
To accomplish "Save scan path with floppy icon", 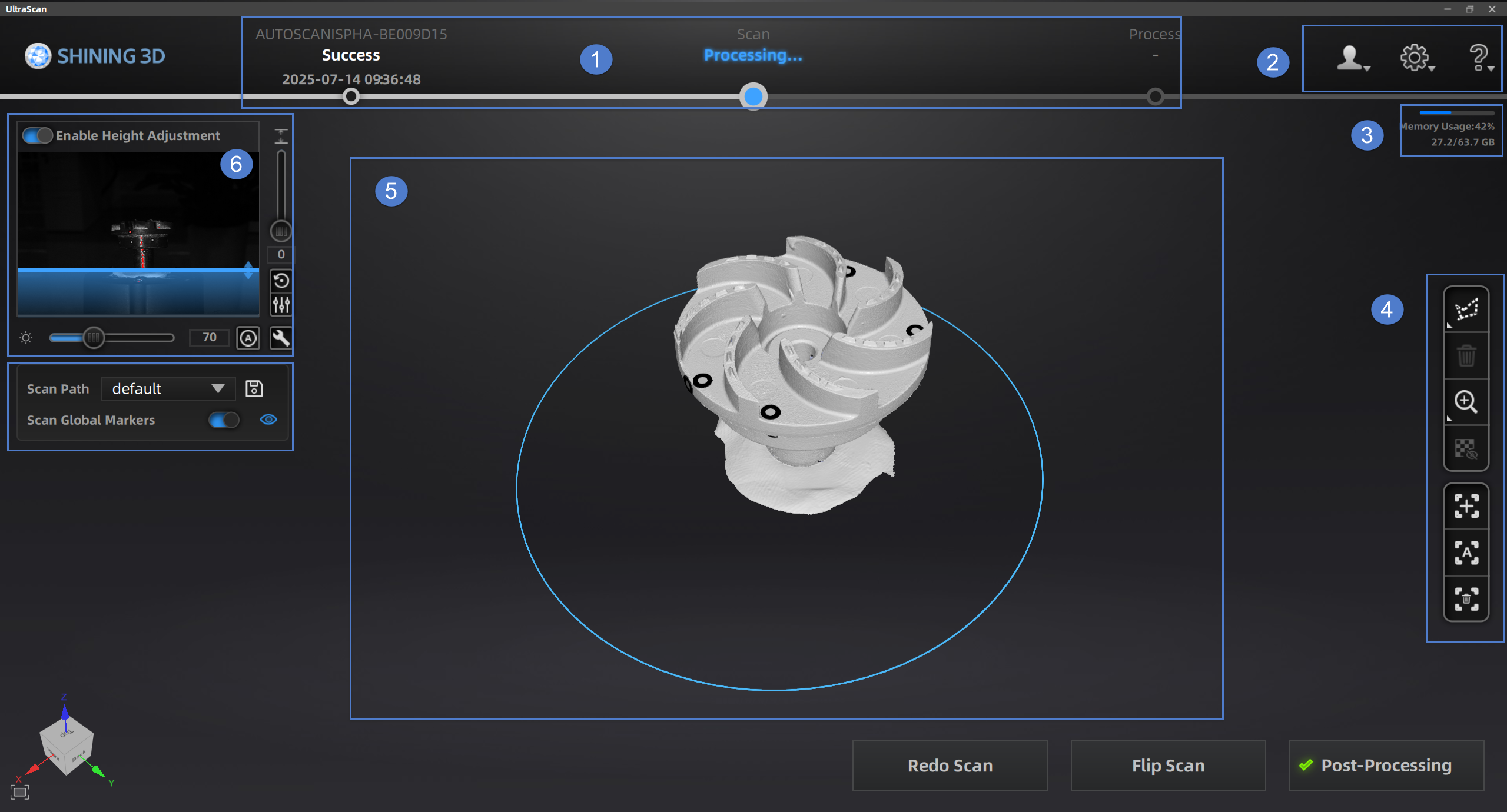I will (x=254, y=388).
